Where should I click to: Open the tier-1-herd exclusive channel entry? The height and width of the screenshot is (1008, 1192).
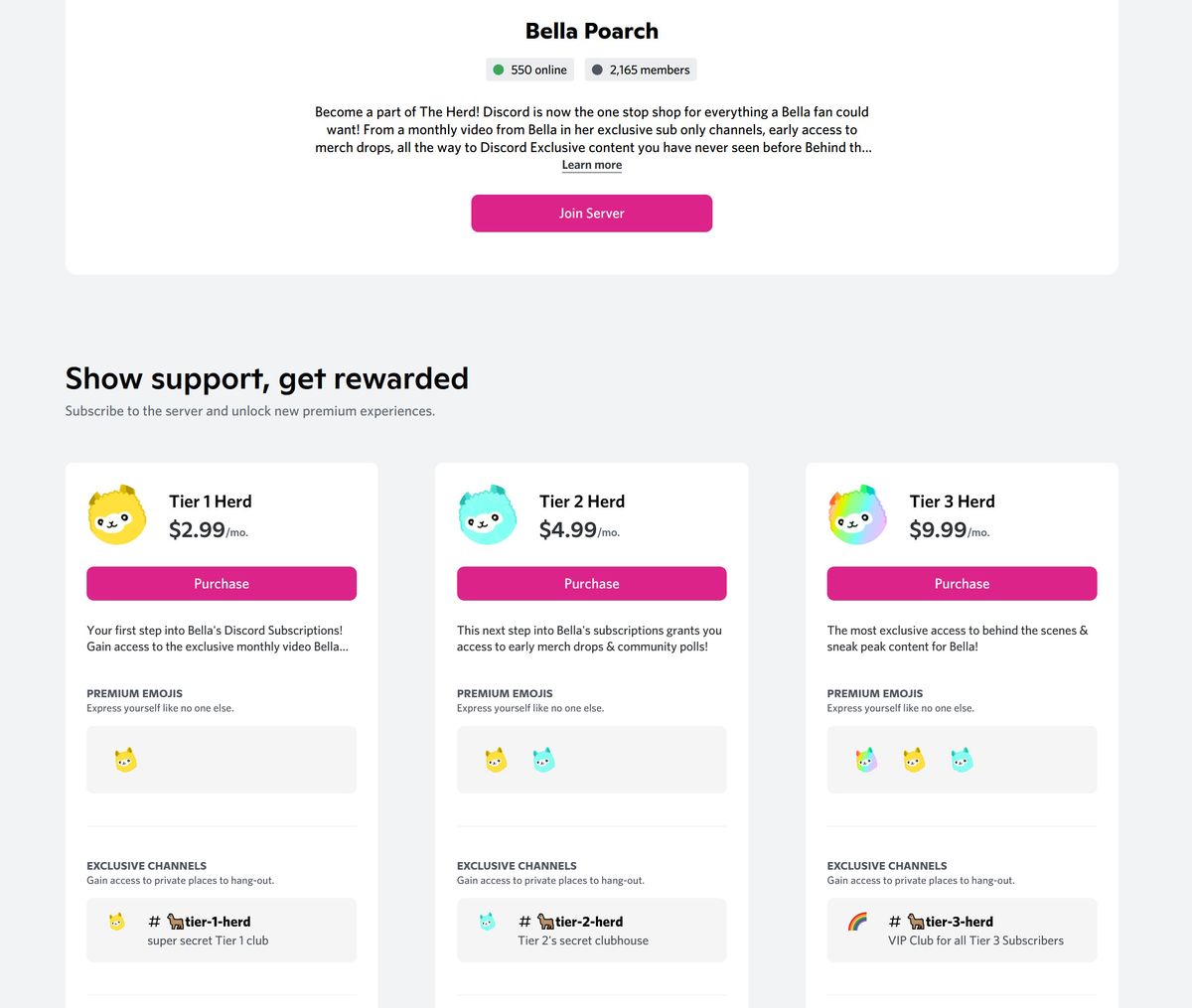pyautogui.click(x=221, y=930)
